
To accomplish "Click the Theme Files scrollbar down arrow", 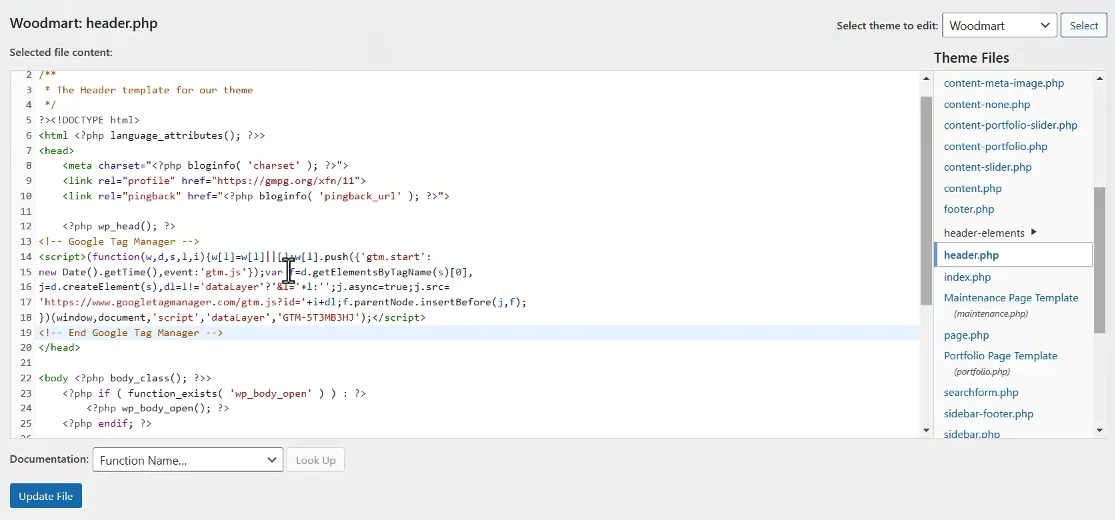I will coord(1099,430).
